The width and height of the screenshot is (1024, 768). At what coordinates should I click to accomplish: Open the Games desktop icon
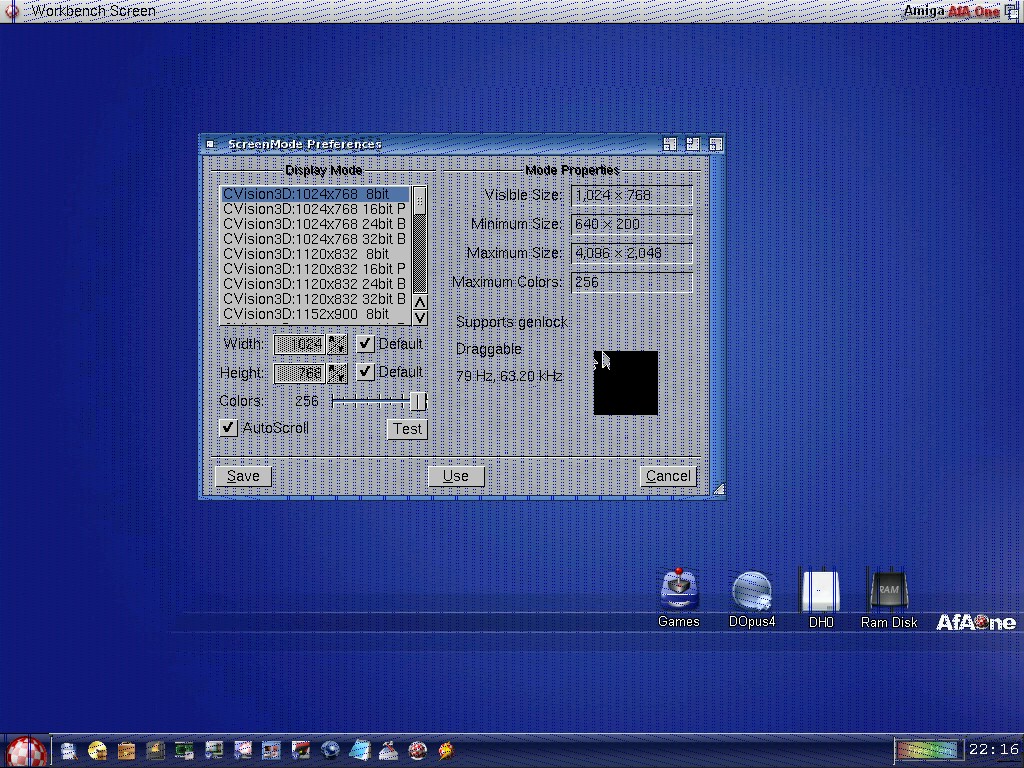[x=678, y=591]
